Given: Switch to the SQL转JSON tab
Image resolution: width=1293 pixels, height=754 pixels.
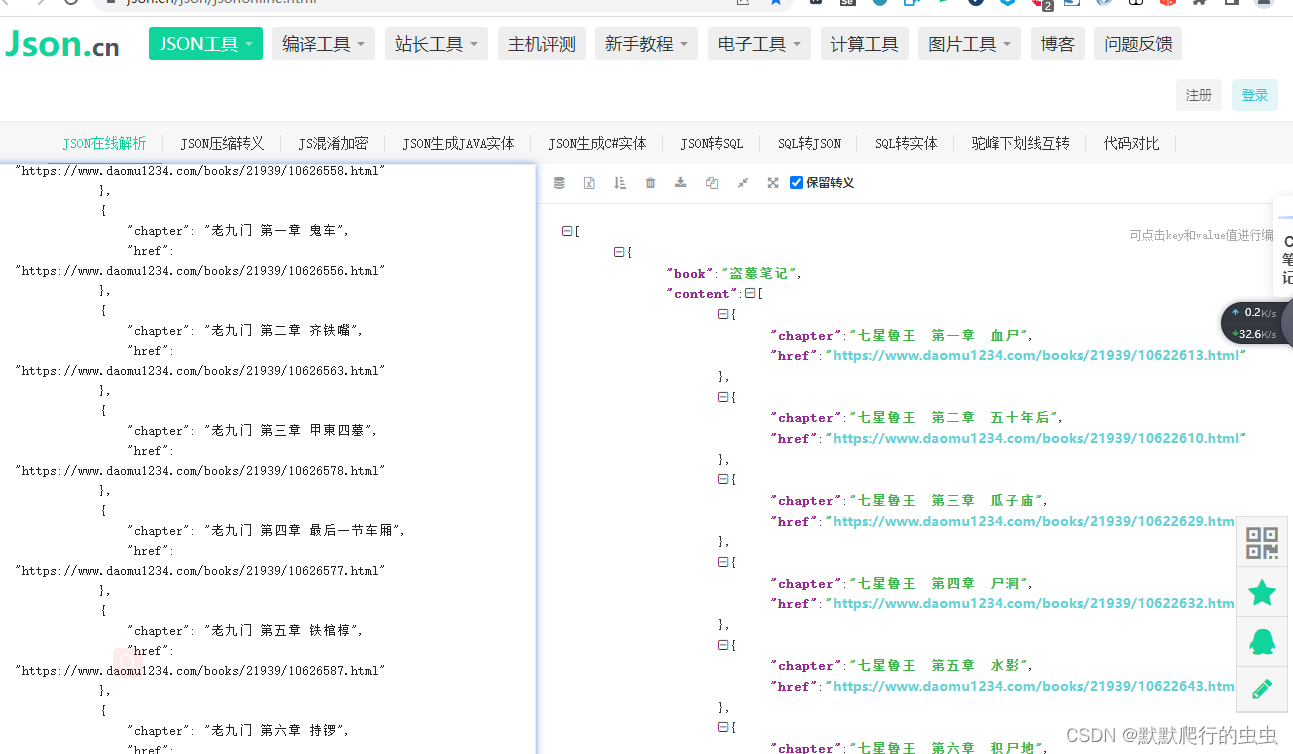Looking at the screenshot, I should (809, 143).
